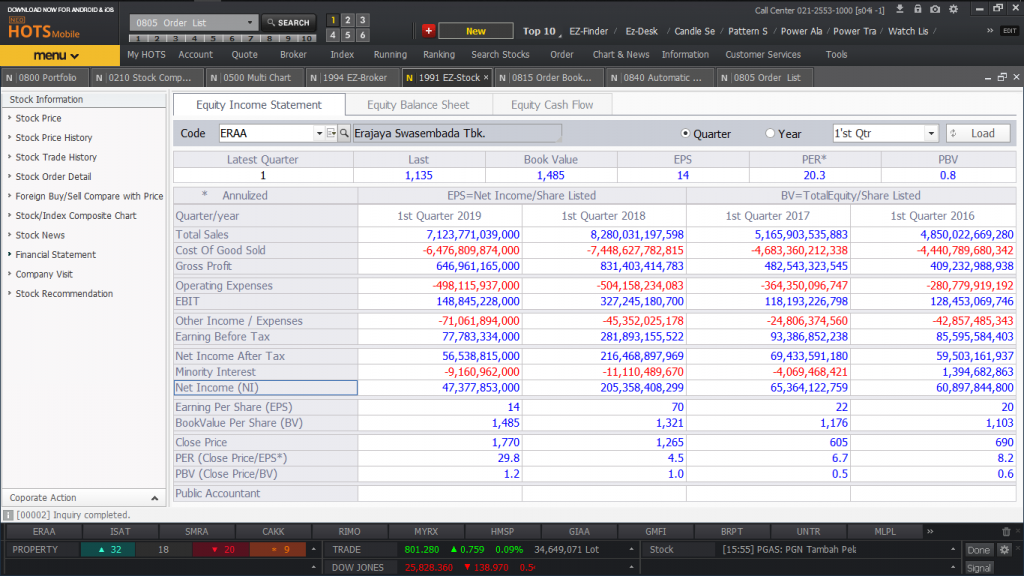Viewport: 1024px width, 576px height.
Task: Click the magnifier icon next to ERAA code
Action: point(344,133)
